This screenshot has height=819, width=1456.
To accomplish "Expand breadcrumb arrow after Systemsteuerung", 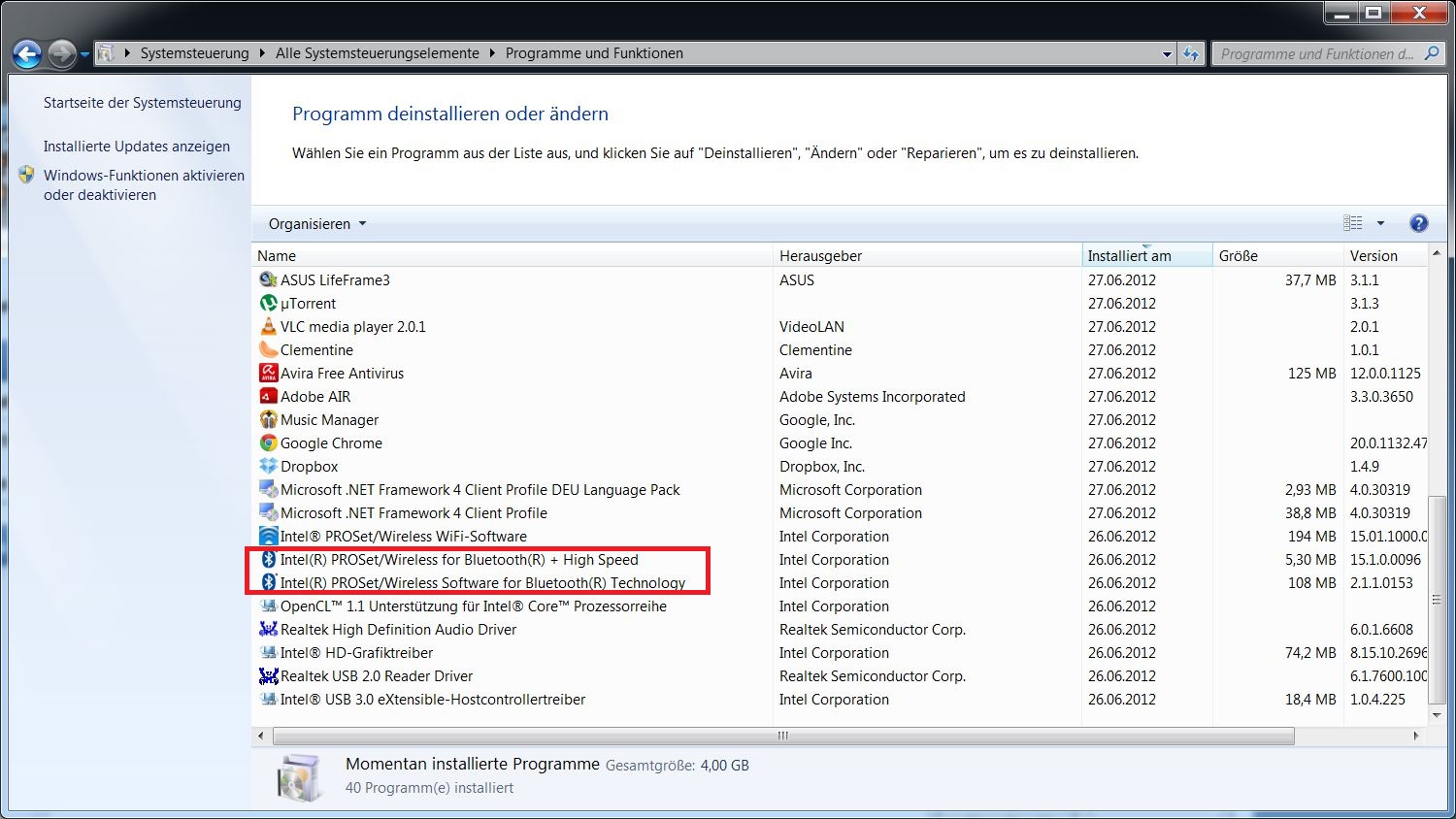I will coord(262,53).
